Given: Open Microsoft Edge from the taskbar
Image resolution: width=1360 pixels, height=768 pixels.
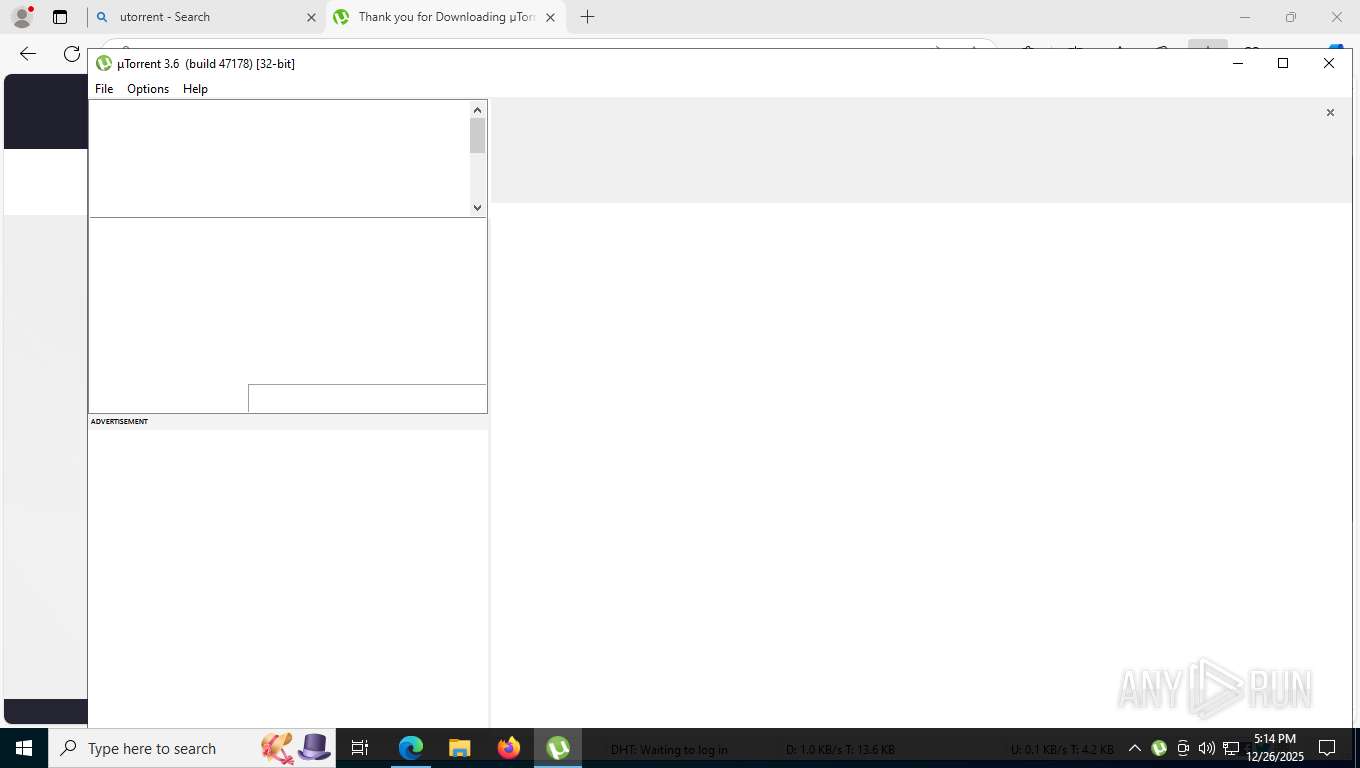Looking at the screenshot, I should (x=411, y=748).
